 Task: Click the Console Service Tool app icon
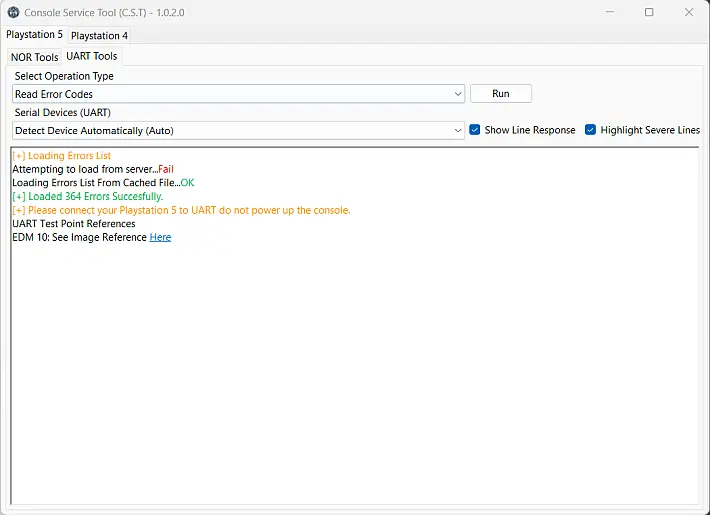click(x=13, y=12)
